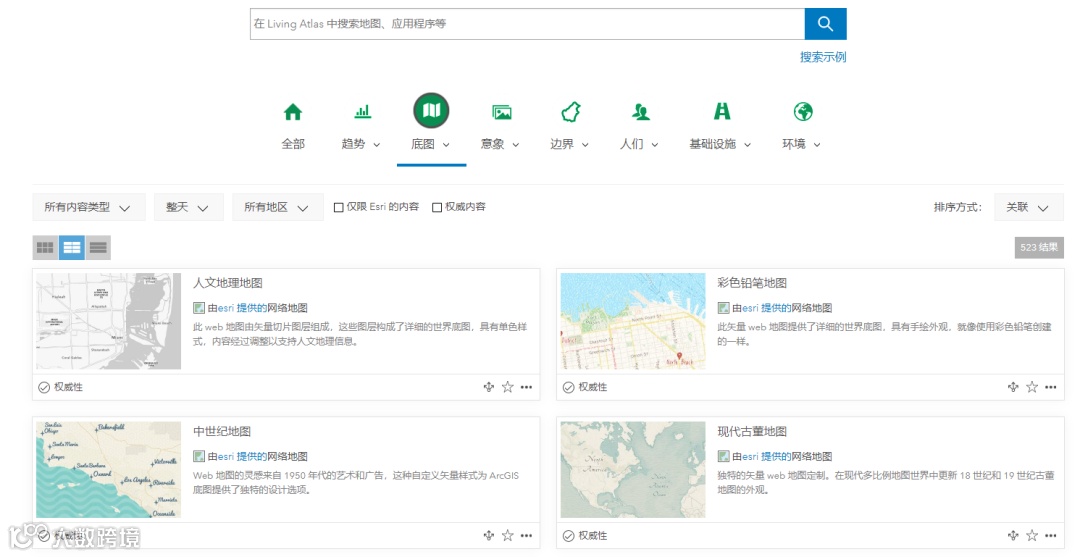Open the 搜索示例 link
1080x557 pixels.
(823, 57)
